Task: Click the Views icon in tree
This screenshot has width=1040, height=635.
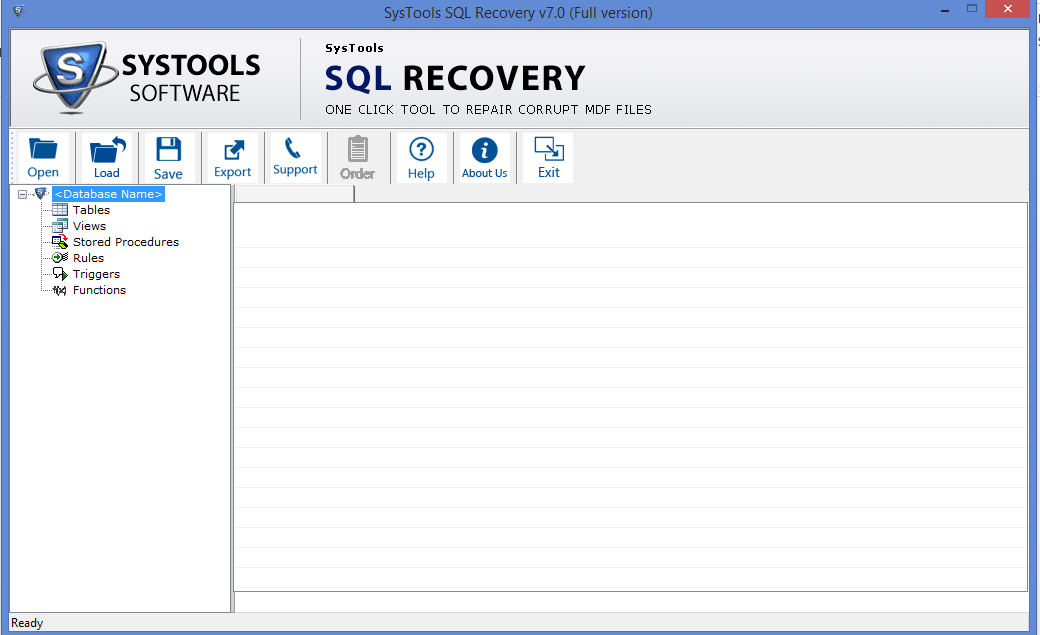Action: point(60,226)
